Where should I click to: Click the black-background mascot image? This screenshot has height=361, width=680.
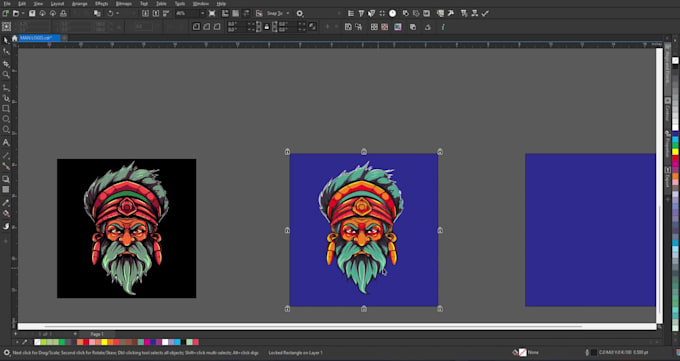pos(126,228)
